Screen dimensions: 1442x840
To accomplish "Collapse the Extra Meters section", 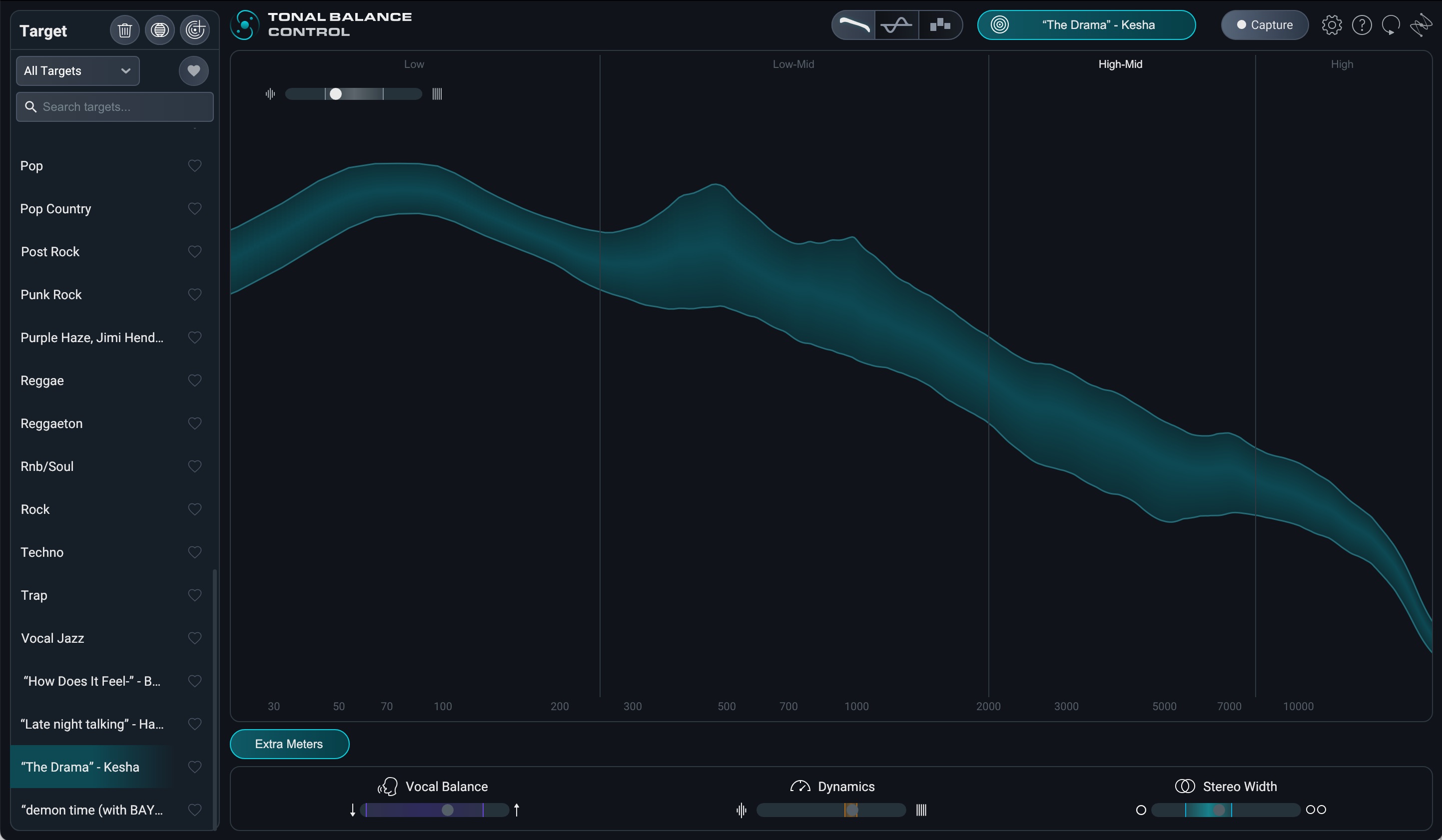I will (x=289, y=744).
